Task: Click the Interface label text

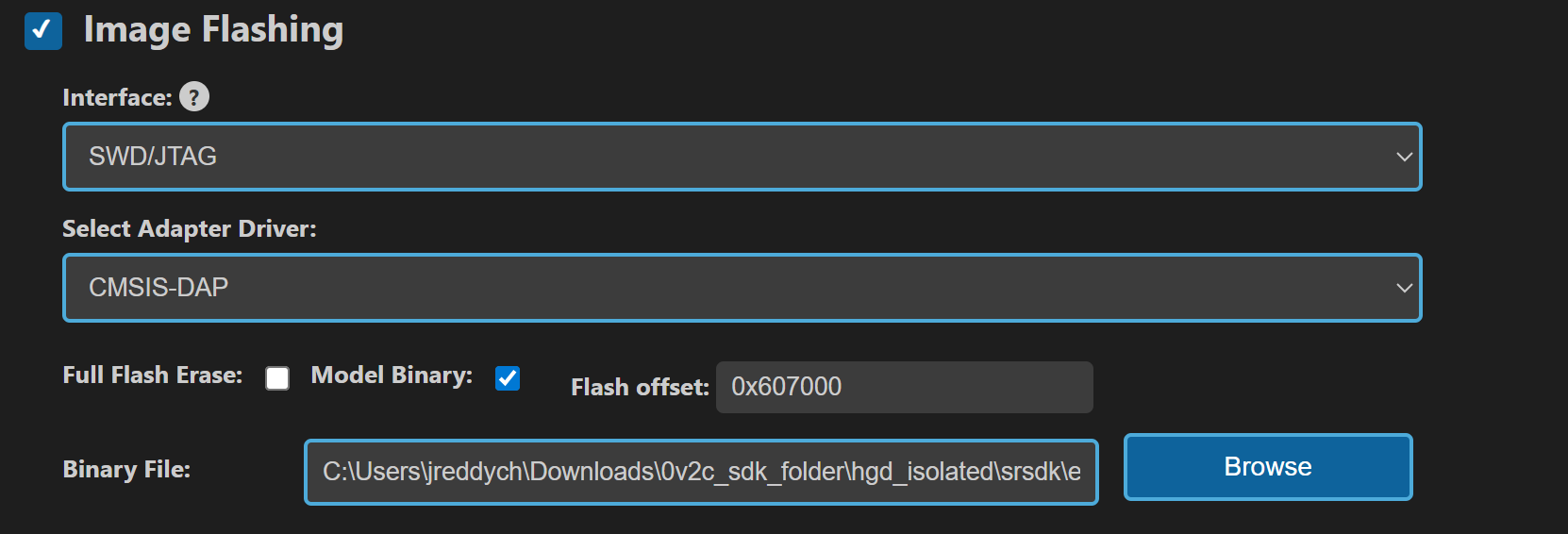Action: click(x=117, y=98)
